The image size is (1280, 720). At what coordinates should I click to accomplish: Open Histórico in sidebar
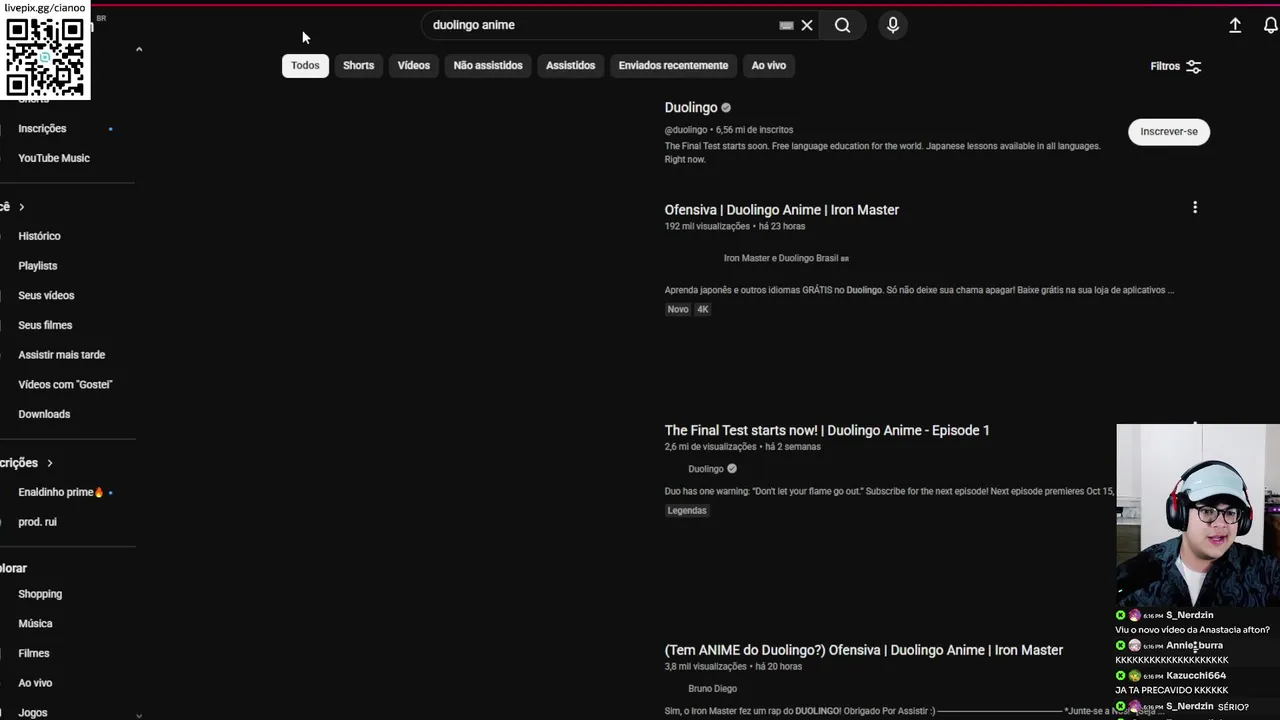click(x=39, y=236)
